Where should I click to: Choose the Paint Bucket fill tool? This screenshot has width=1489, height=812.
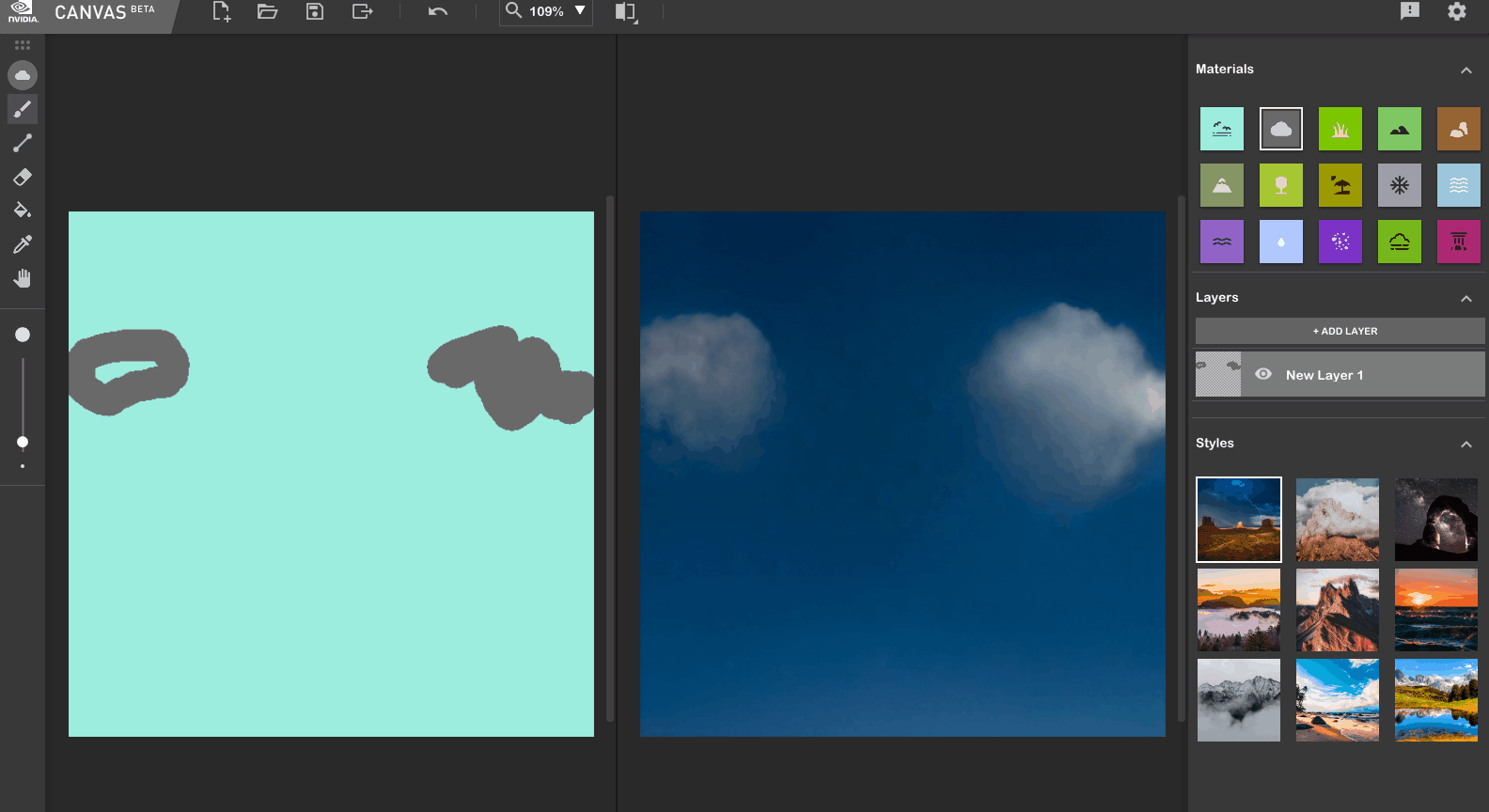tap(23, 211)
